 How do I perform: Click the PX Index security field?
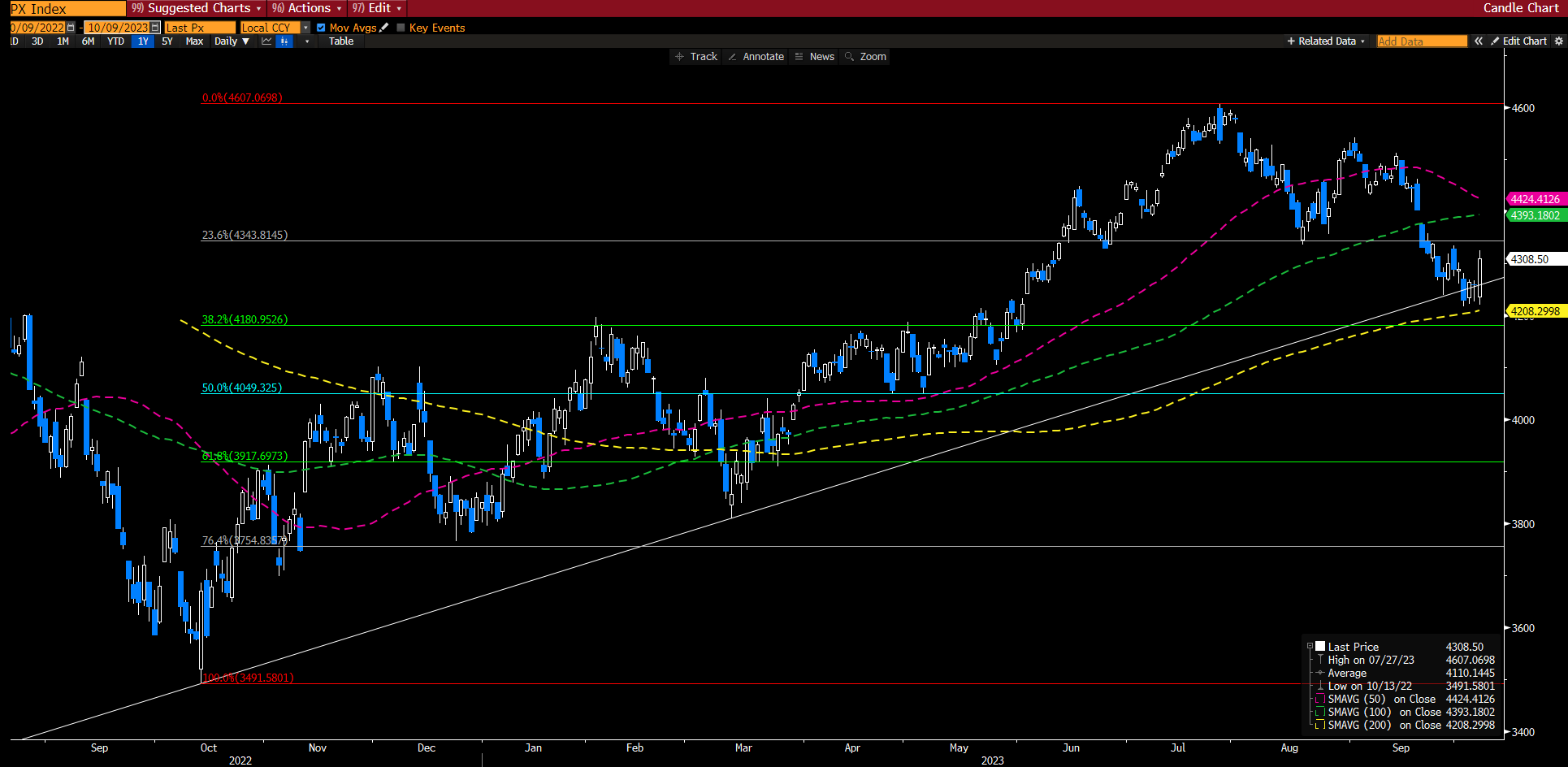67,9
